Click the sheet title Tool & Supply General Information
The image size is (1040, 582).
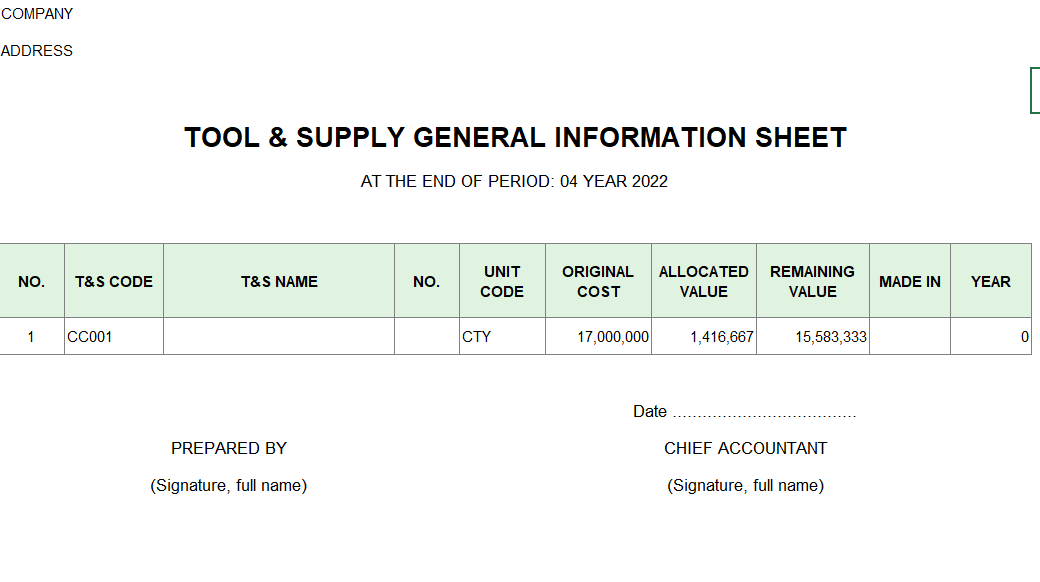(515, 137)
